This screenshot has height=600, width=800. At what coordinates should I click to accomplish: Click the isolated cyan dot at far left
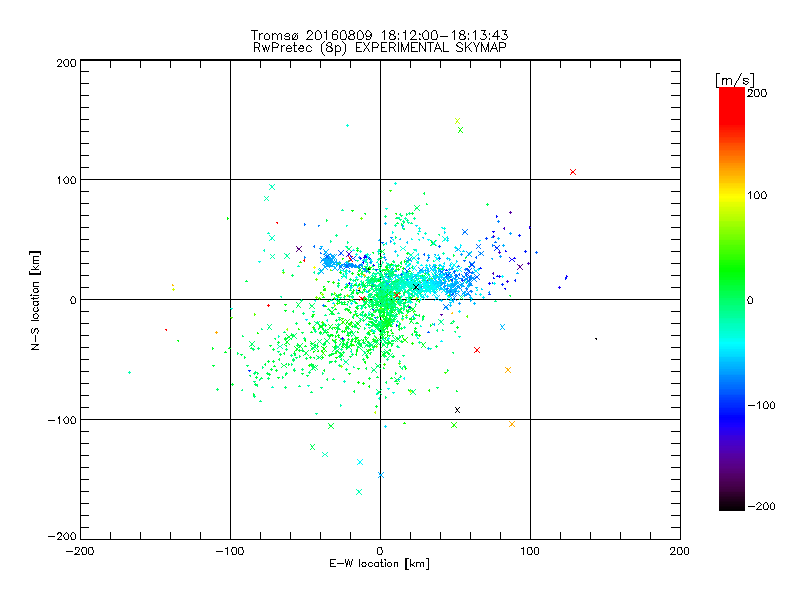coord(129,372)
